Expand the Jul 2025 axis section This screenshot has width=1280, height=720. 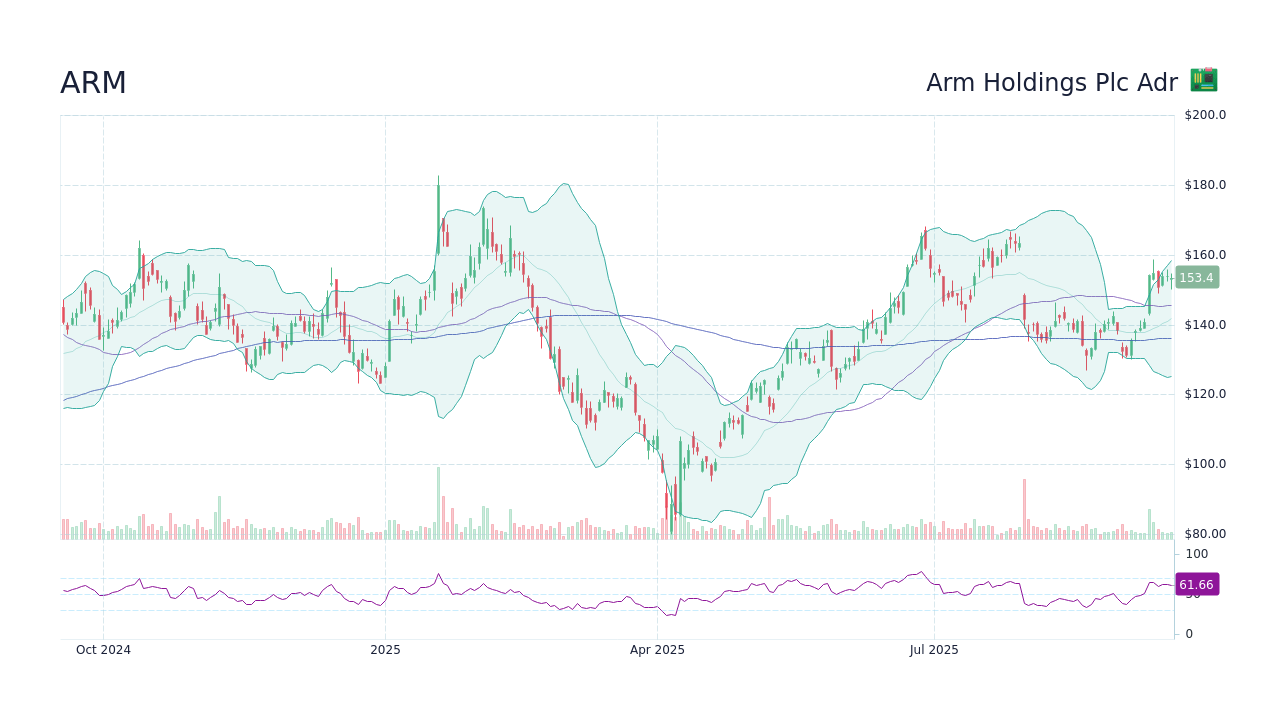(934, 650)
